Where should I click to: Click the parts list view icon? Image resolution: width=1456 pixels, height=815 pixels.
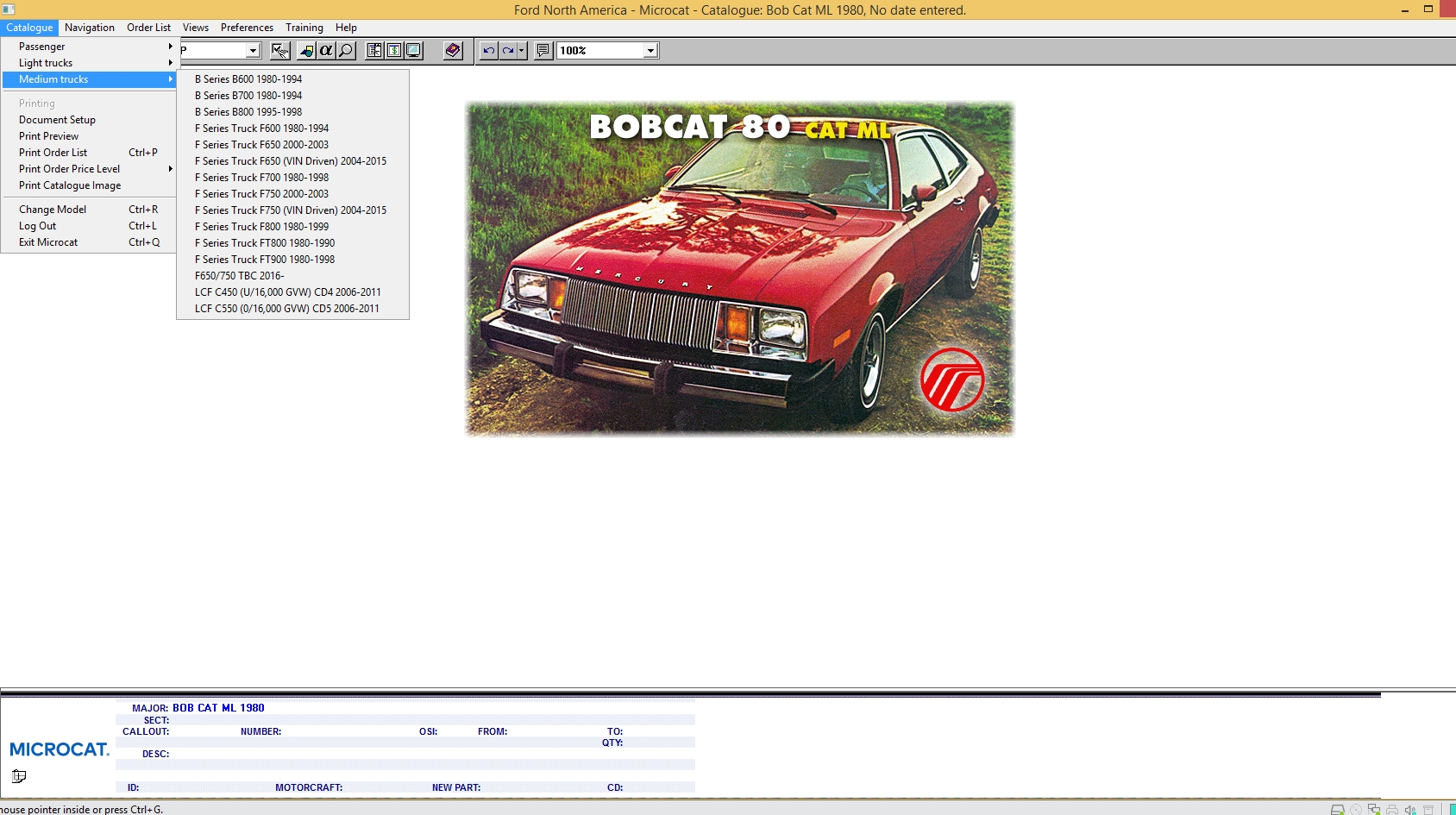tap(374, 51)
